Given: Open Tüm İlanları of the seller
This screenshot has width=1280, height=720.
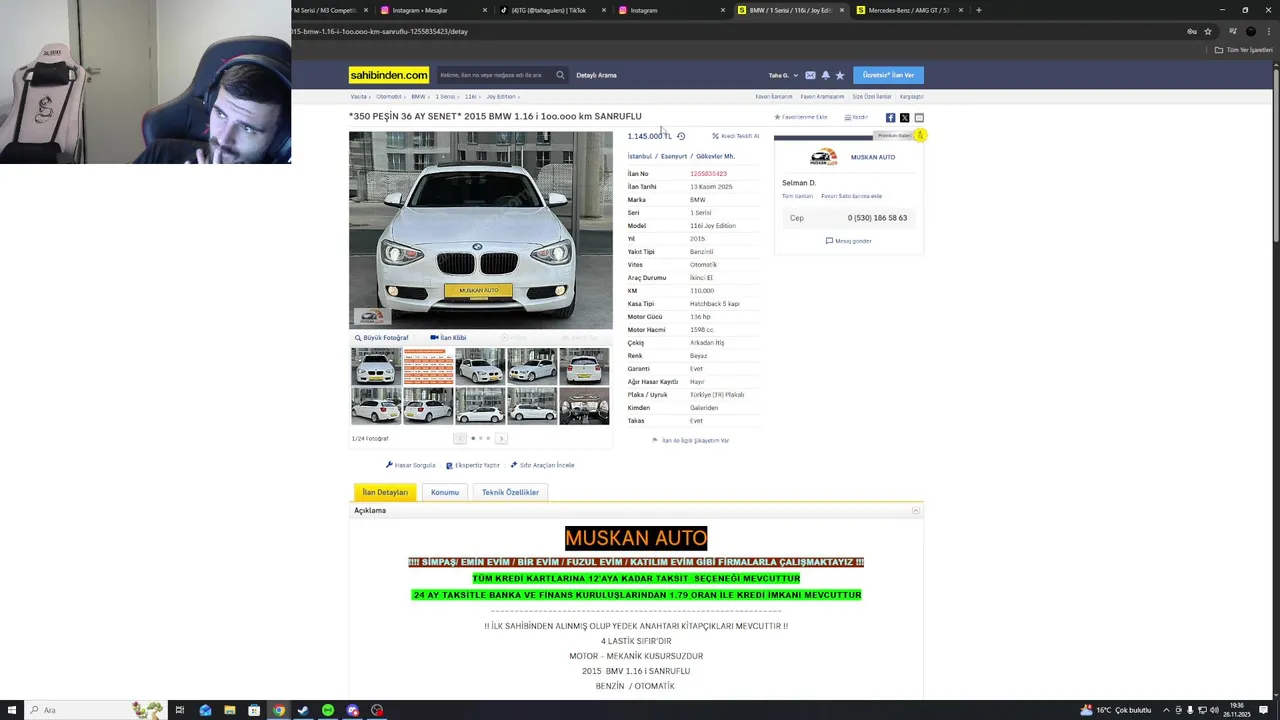Looking at the screenshot, I should 797,196.
